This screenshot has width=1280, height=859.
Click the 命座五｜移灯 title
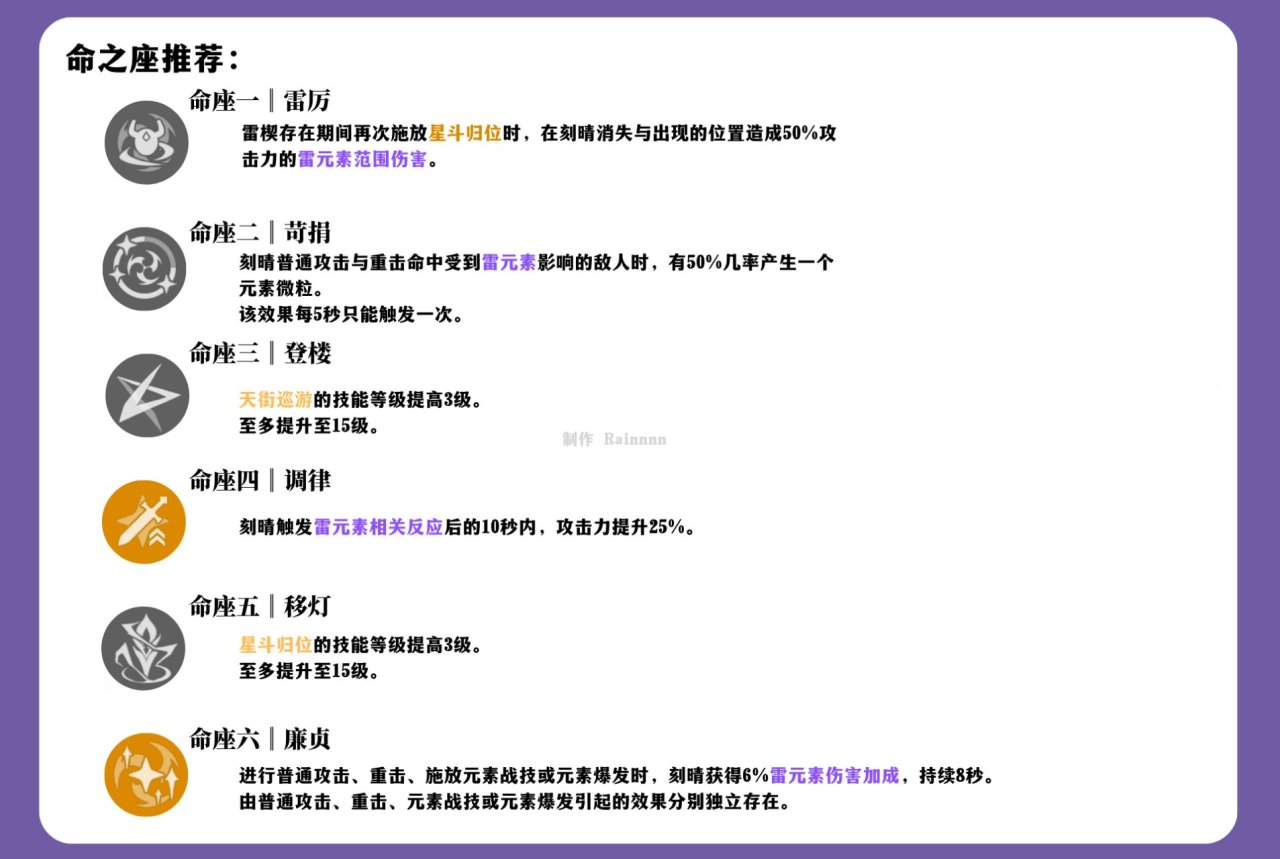(x=260, y=606)
